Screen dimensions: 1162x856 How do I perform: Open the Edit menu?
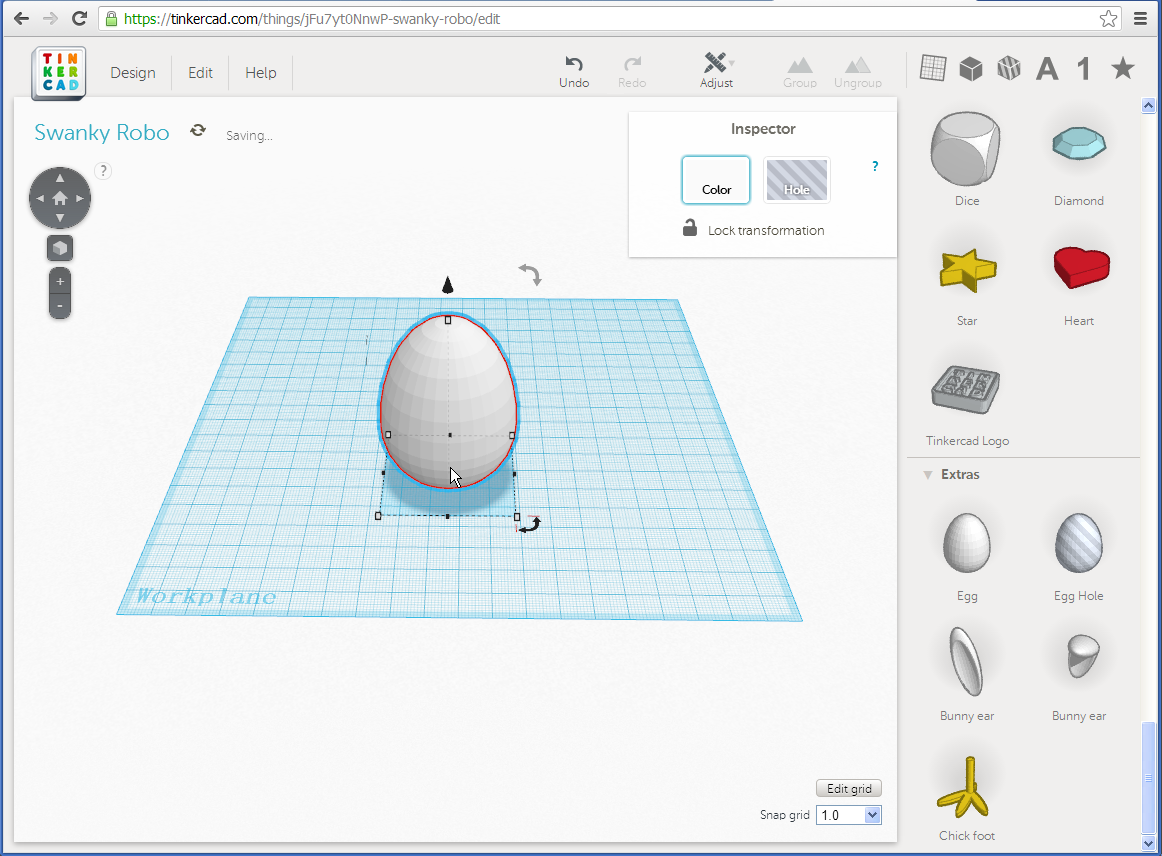[201, 73]
